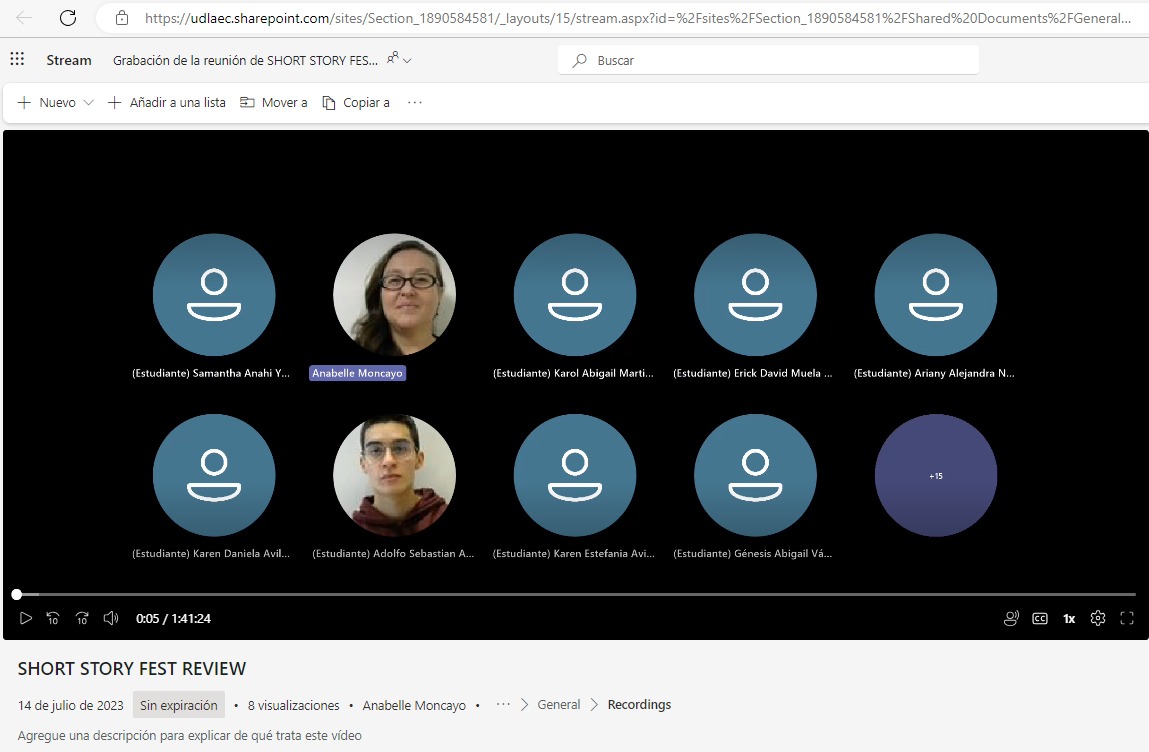Skip forward 10 seconds

click(x=83, y=618)
